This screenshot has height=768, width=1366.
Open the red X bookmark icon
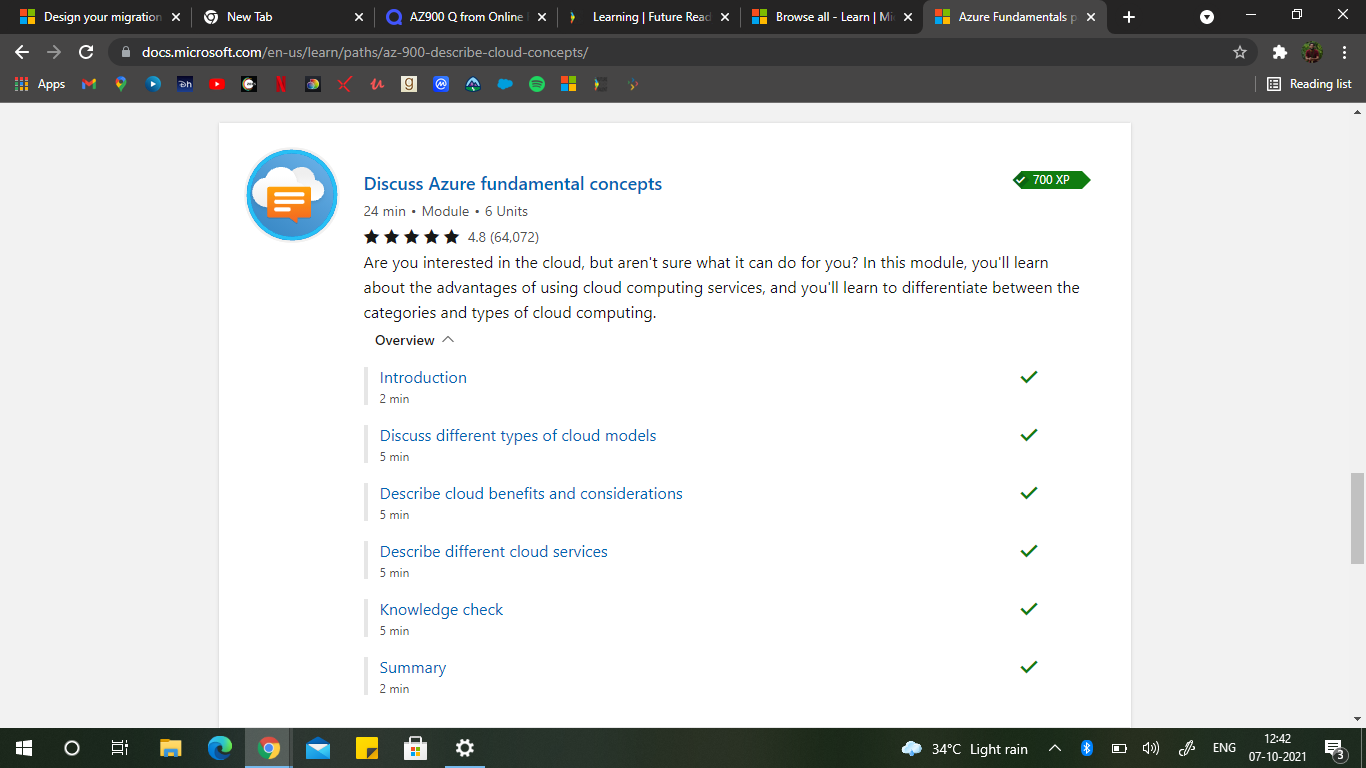coord(345,84)
